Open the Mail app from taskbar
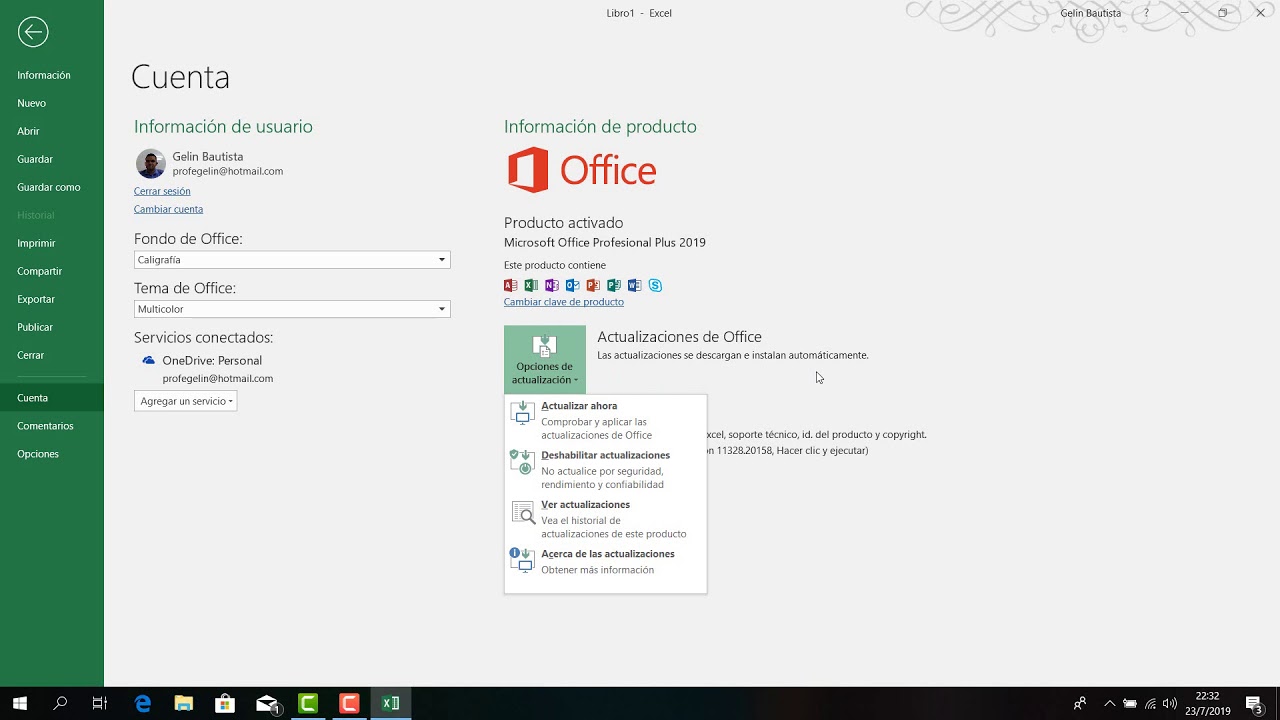This screenshot has width=1280, height=720. click(267, 703)
